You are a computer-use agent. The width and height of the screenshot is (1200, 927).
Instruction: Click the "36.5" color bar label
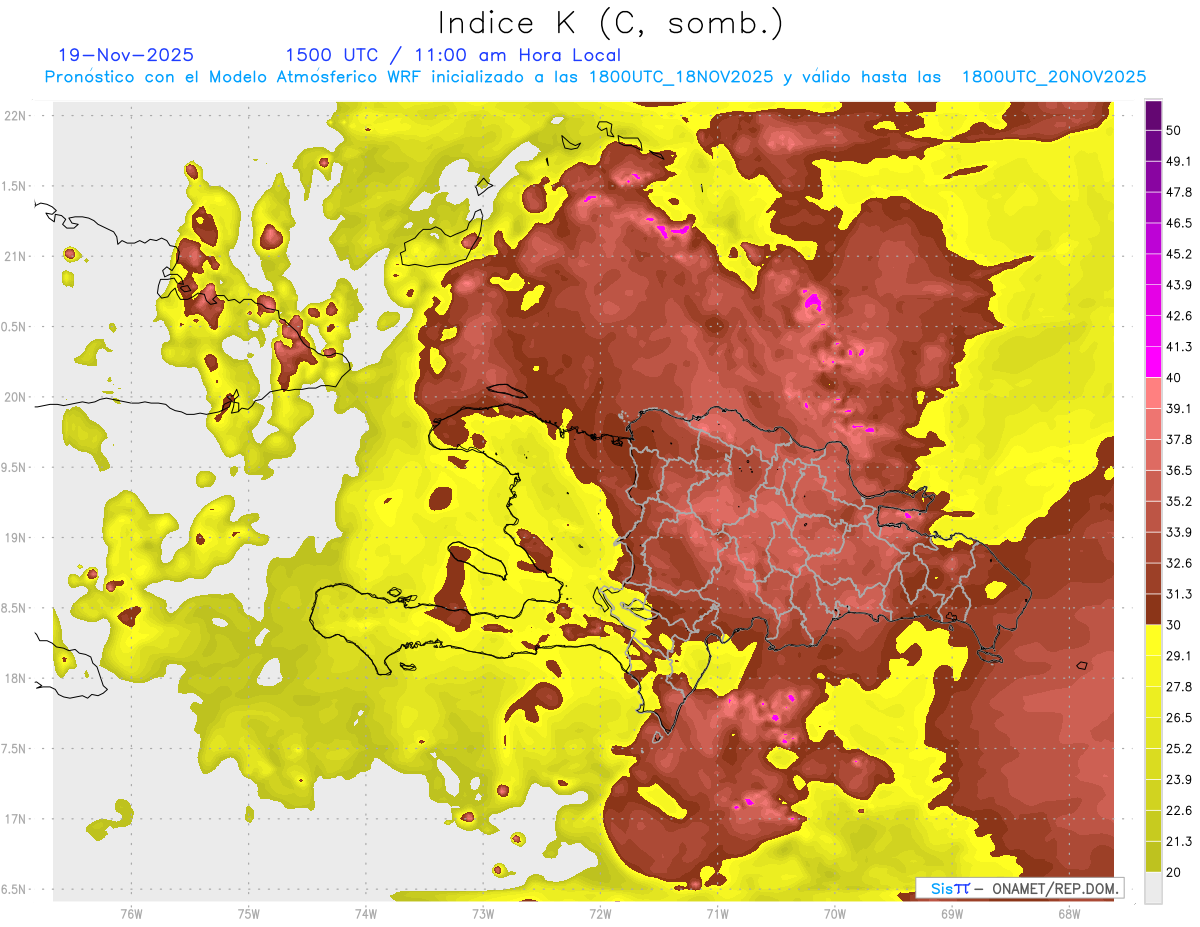[1178, 470]
